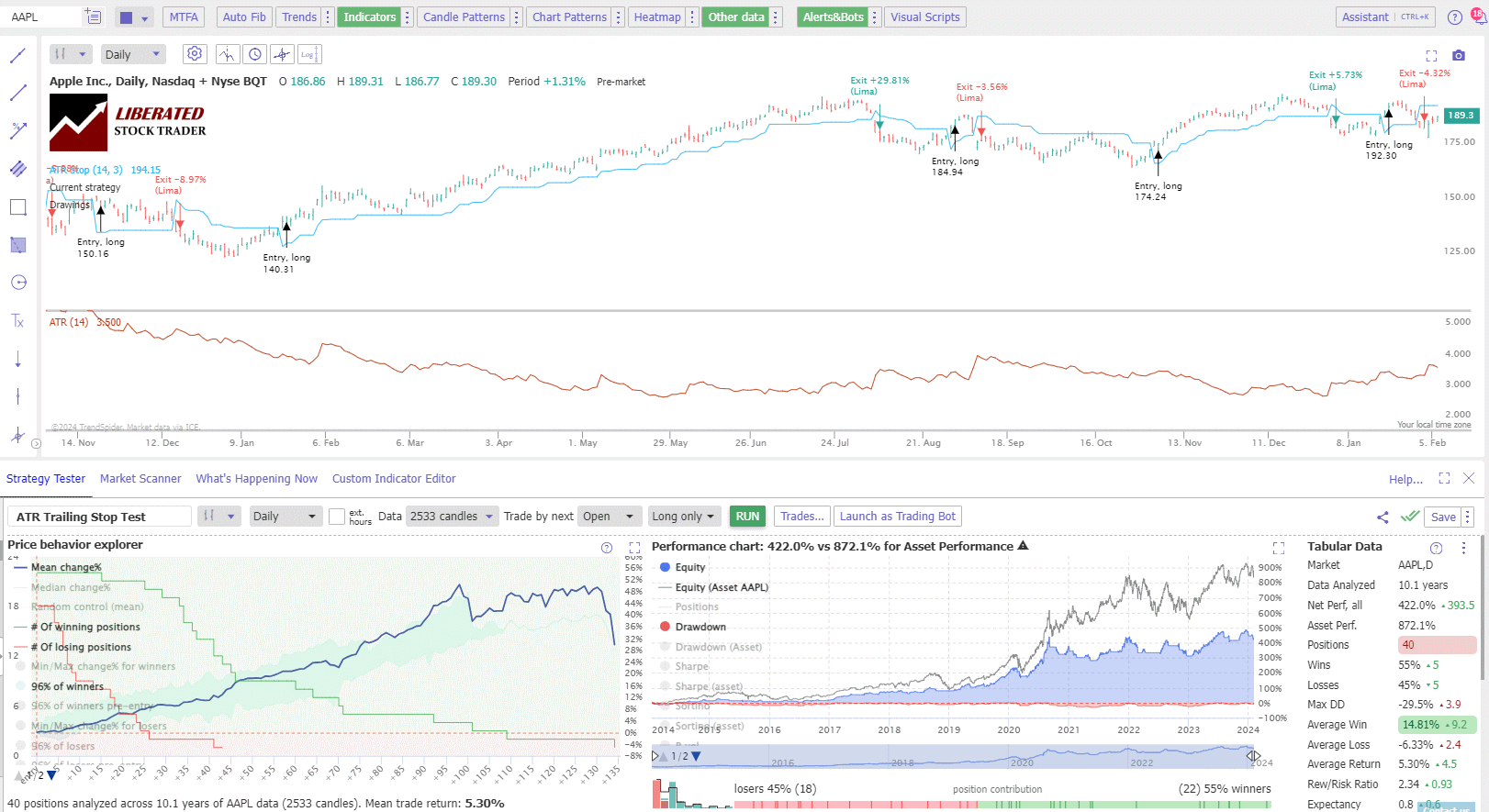This screenshot has height=812, width=1489.
Task: Toggle the ext. hours checkbox
Action: pos(337,517)
